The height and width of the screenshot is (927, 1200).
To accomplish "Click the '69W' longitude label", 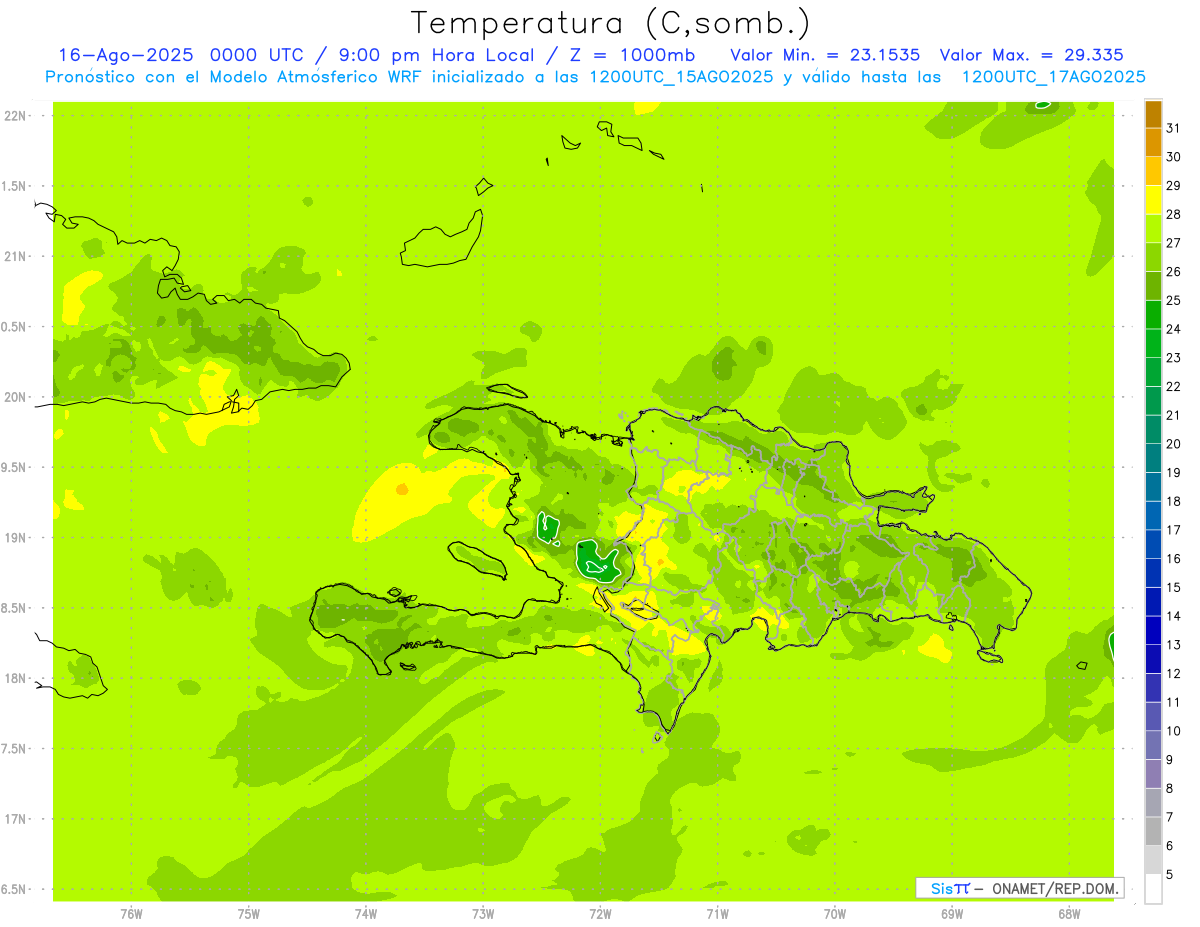I will point(951,914).
